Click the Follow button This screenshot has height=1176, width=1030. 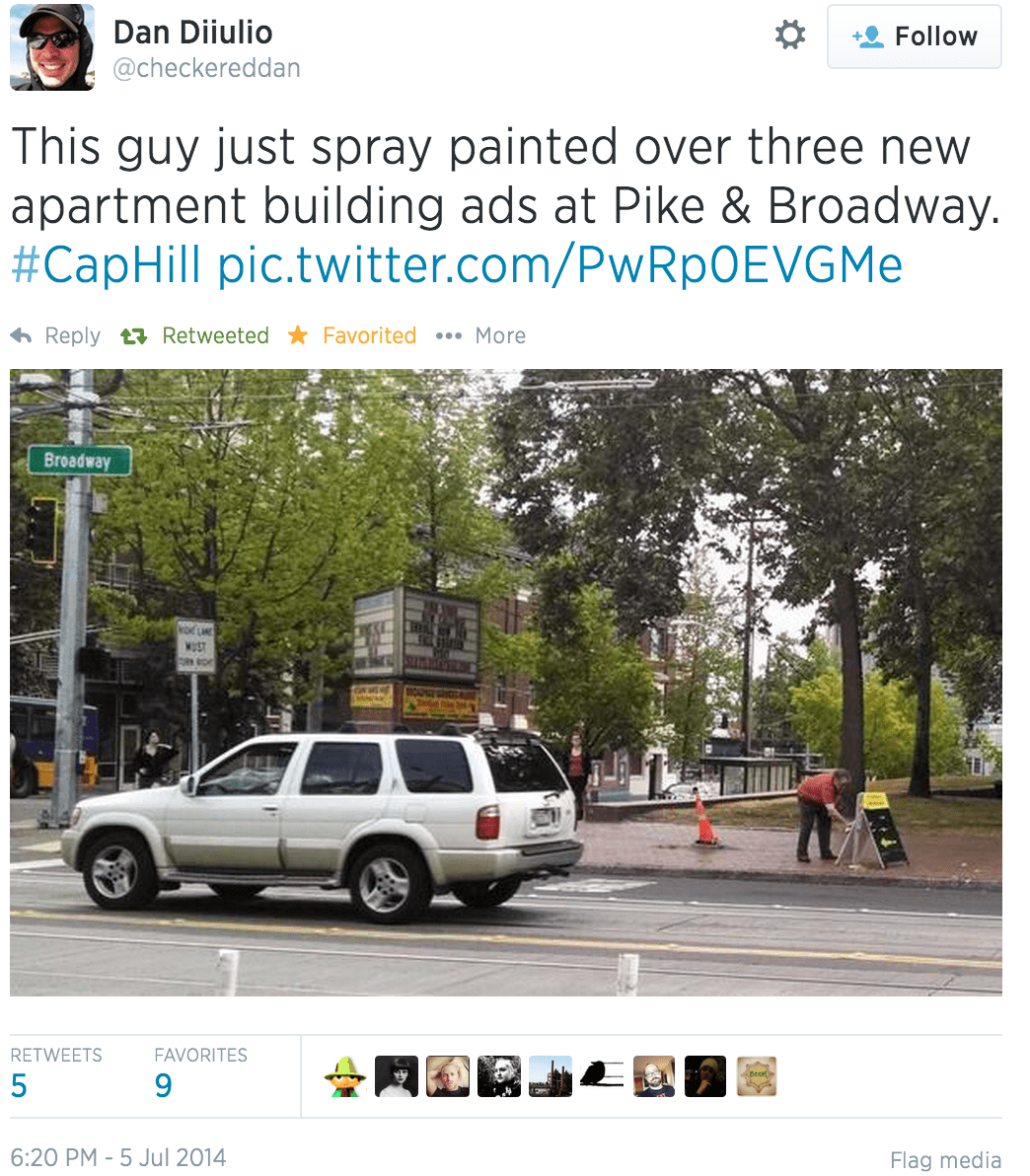click(x=914, y=37)
